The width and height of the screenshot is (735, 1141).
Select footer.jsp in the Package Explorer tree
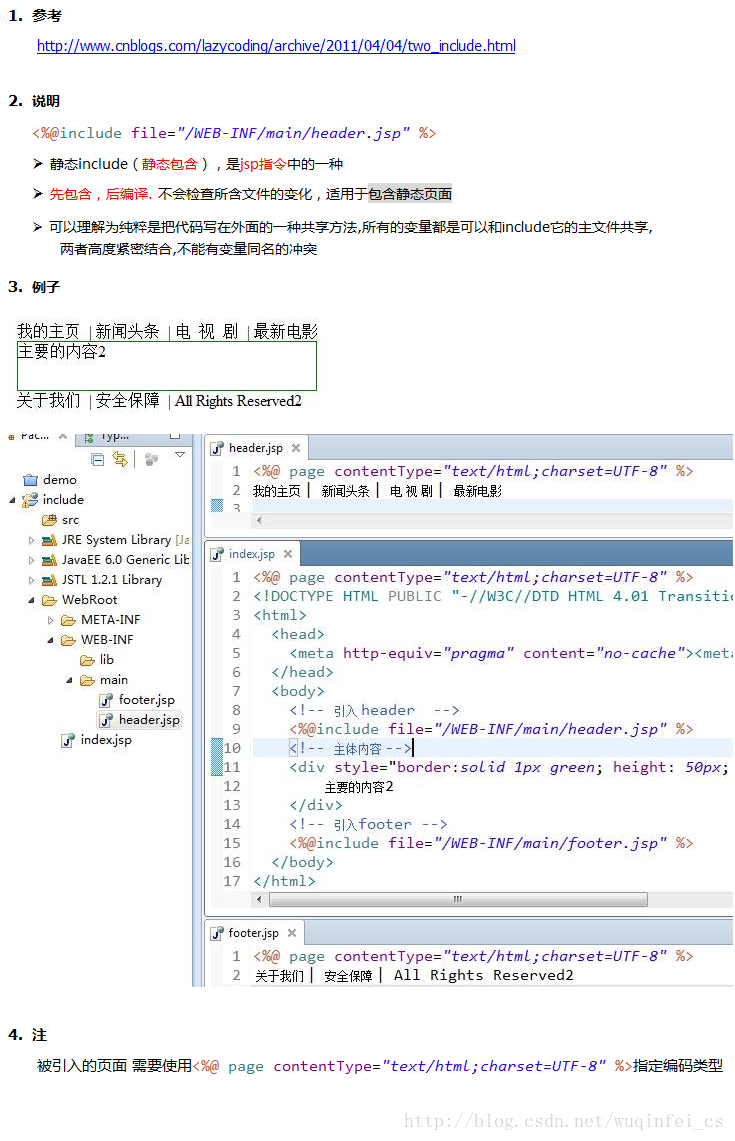click(x=138, y=700)
